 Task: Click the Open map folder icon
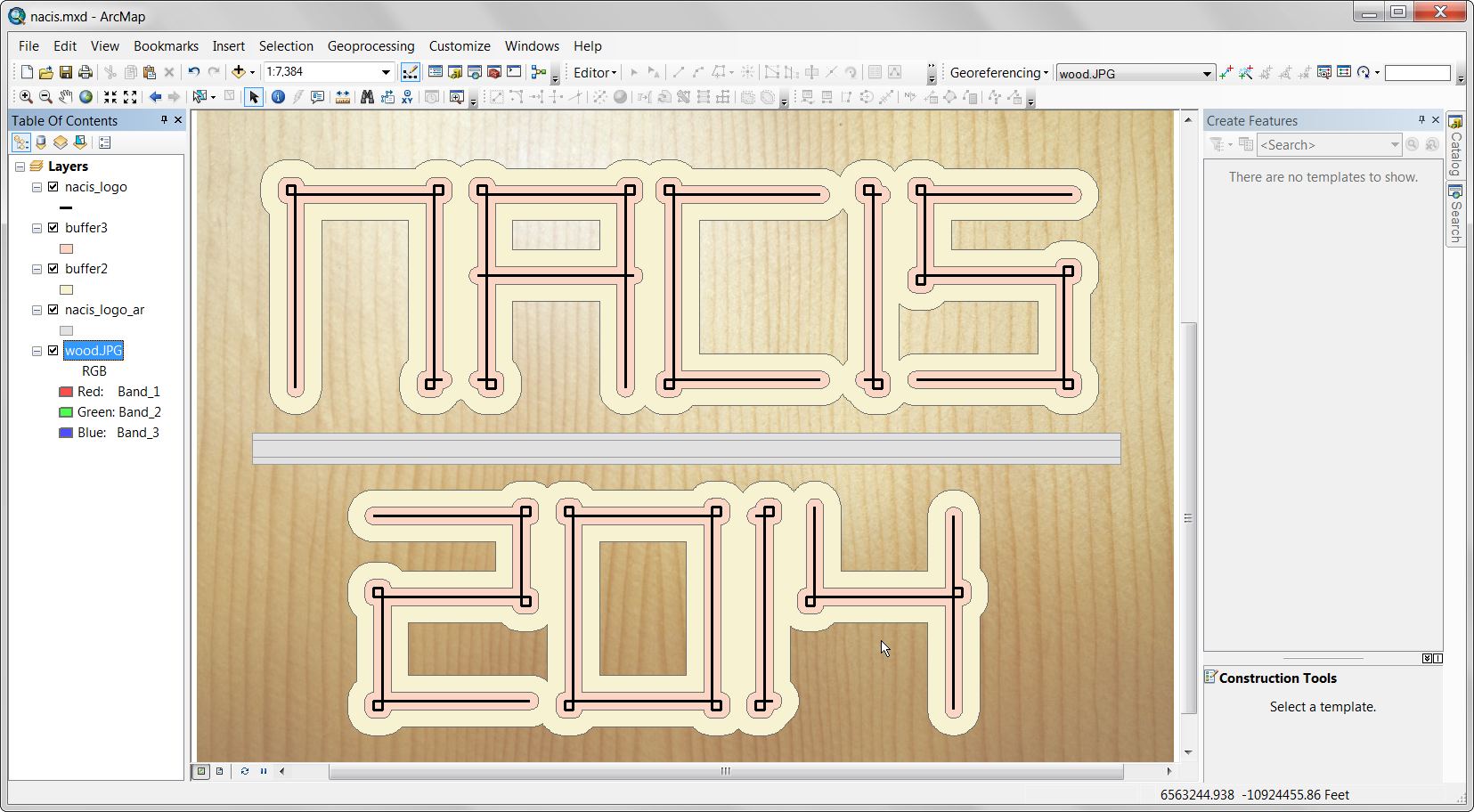46,72
